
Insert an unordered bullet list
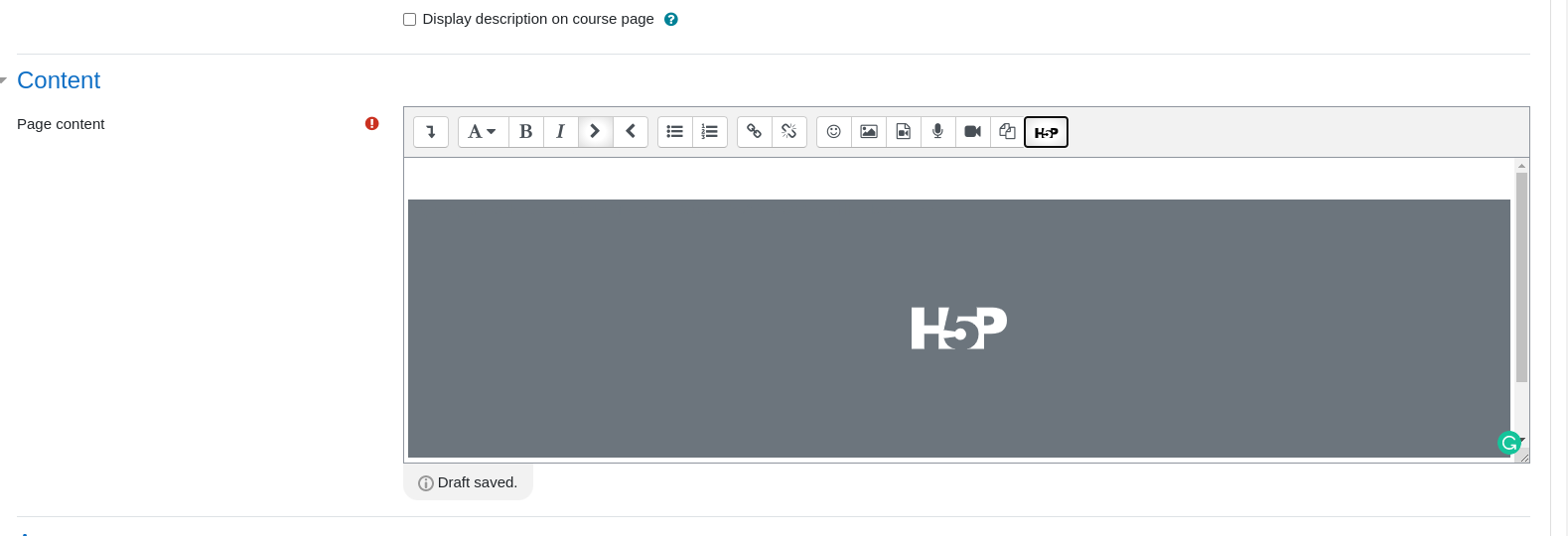[675, 132]
